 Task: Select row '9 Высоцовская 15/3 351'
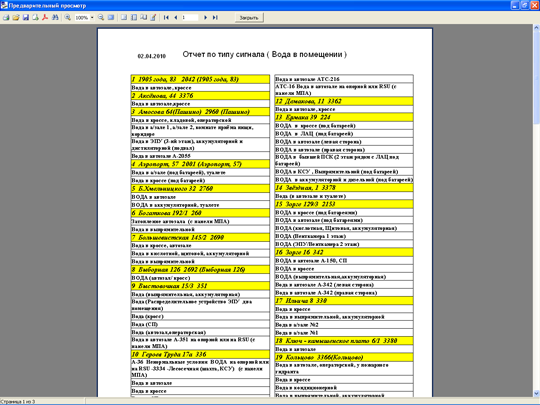pyautogui.click(x=200, y=286)
